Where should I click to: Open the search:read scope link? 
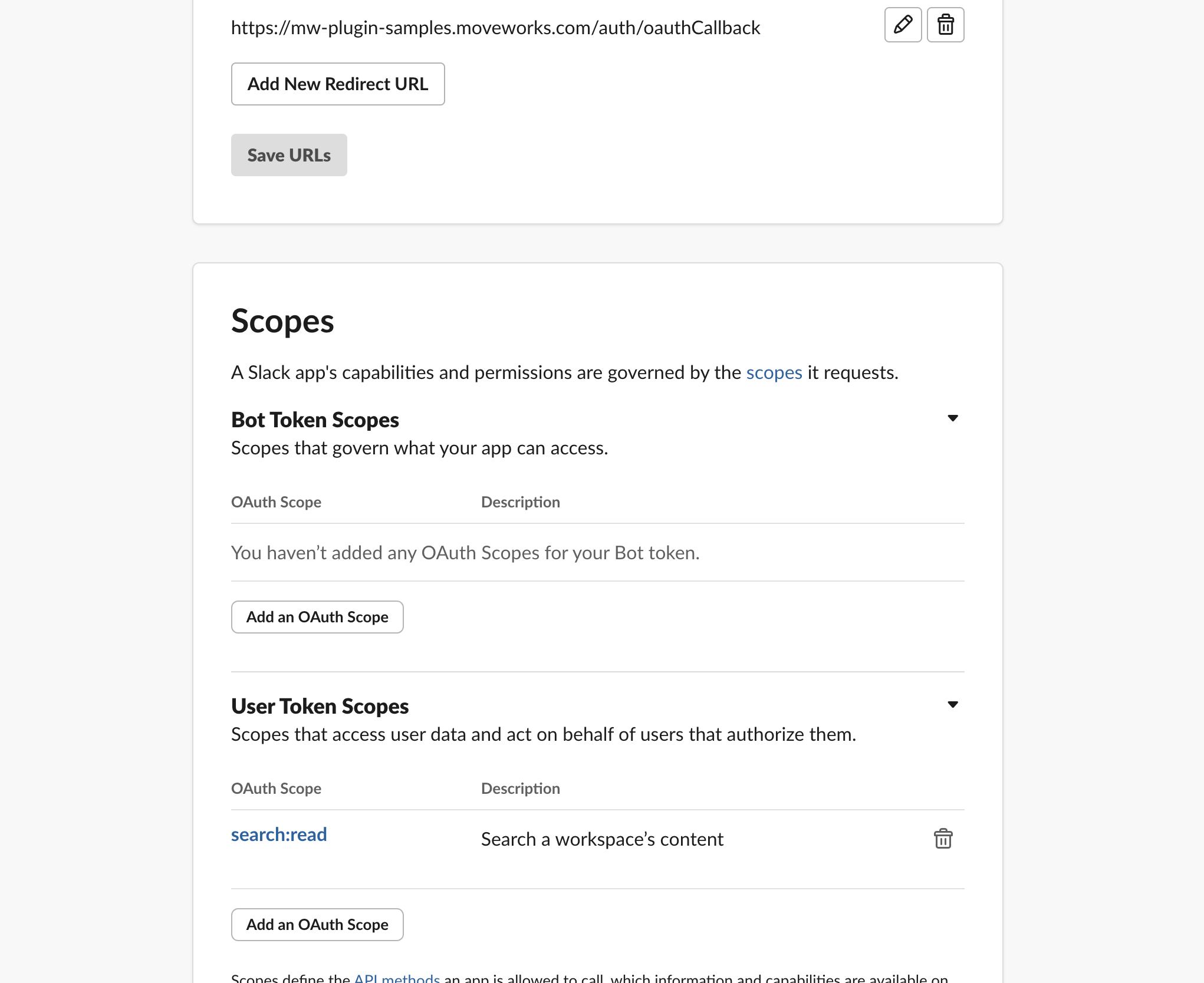pyautogui.click(x=279, y=834)
